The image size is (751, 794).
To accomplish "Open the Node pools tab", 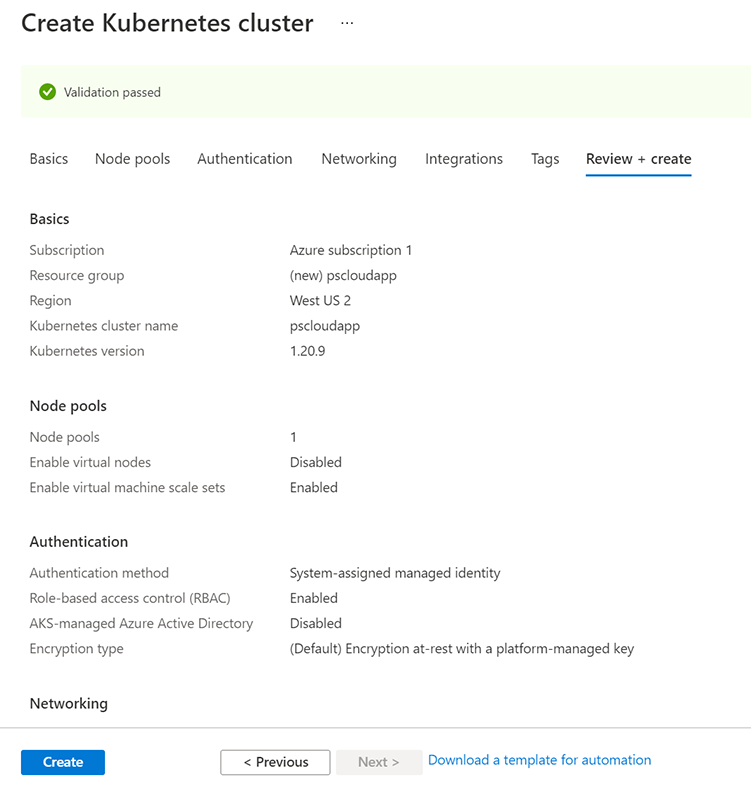I will tap(132, 159).
